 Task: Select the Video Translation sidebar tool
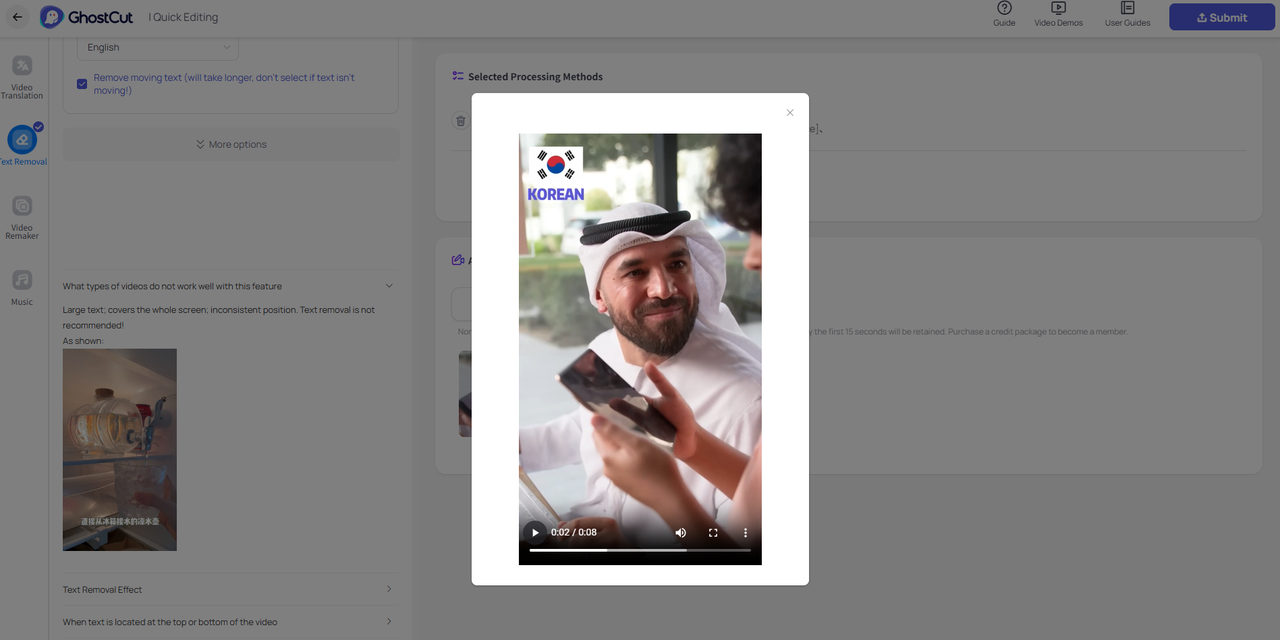[x=22, y=77]
